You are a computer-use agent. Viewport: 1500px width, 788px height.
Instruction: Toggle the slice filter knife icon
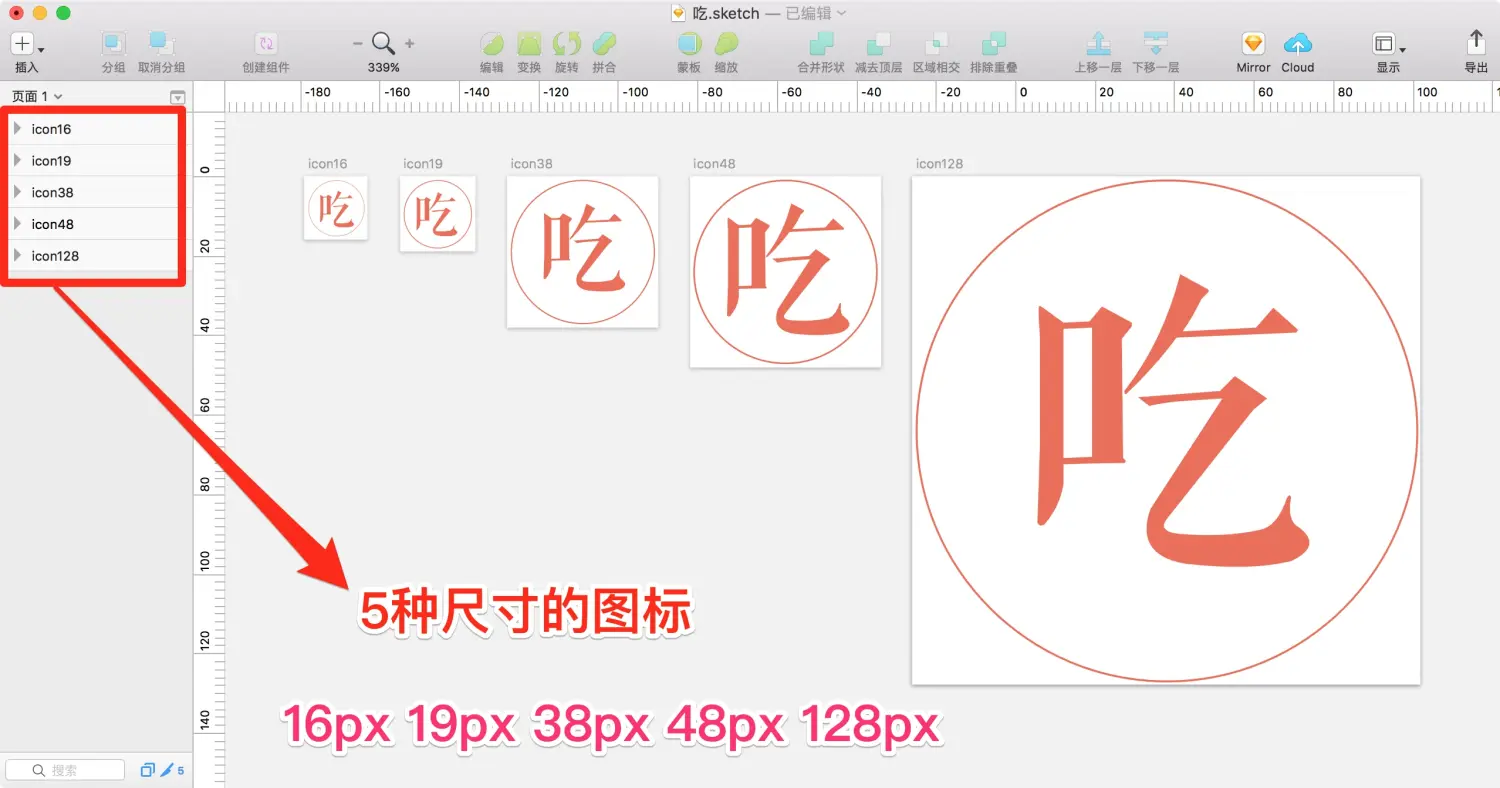point(168,770)
